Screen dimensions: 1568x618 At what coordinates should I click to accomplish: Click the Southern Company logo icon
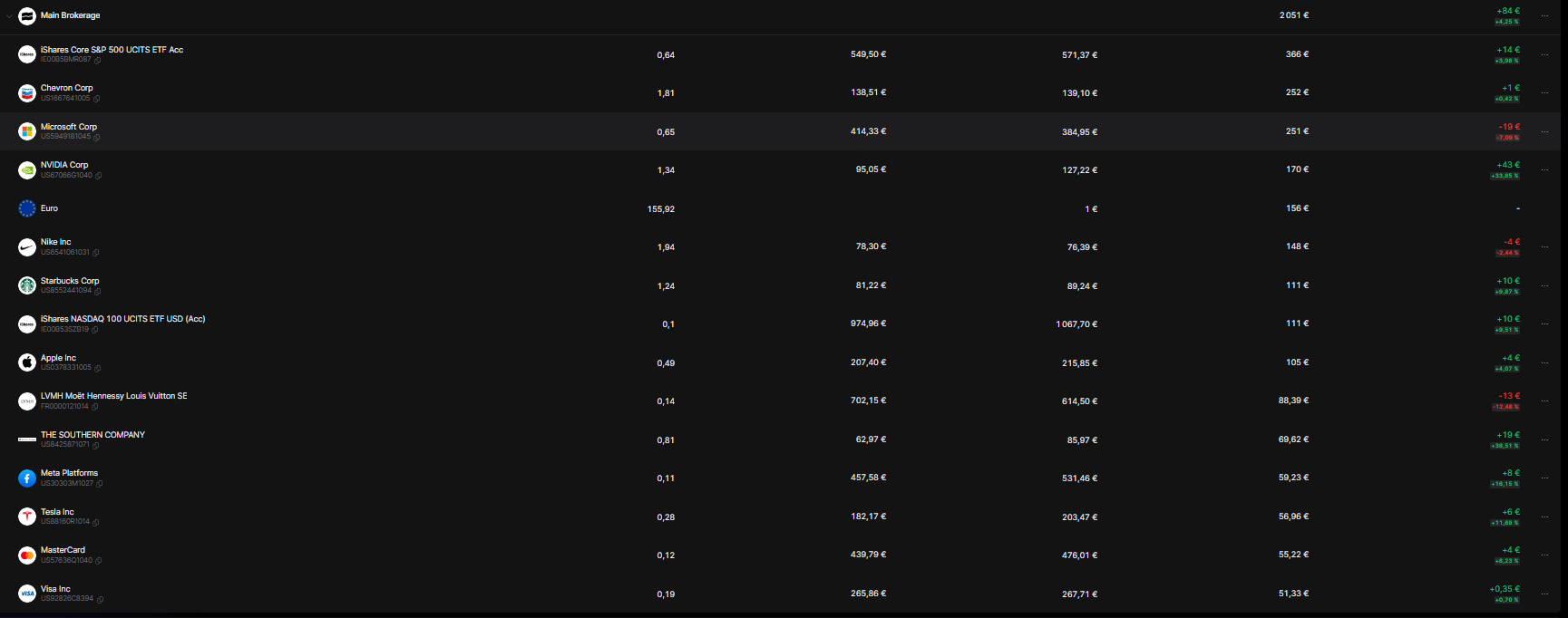click(x=27, y=439)
